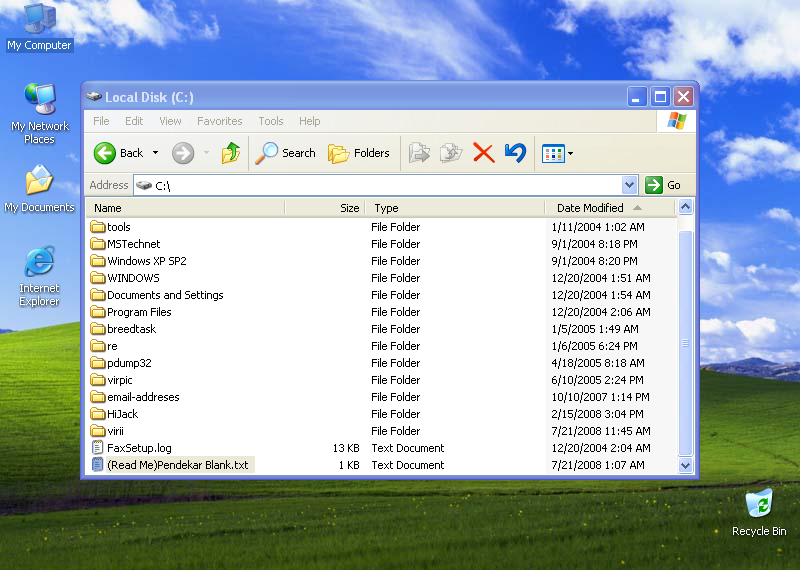This screenshot has height=570, width=800.
Task: Select the WINDOWS folder
Action: coord(133,278)
